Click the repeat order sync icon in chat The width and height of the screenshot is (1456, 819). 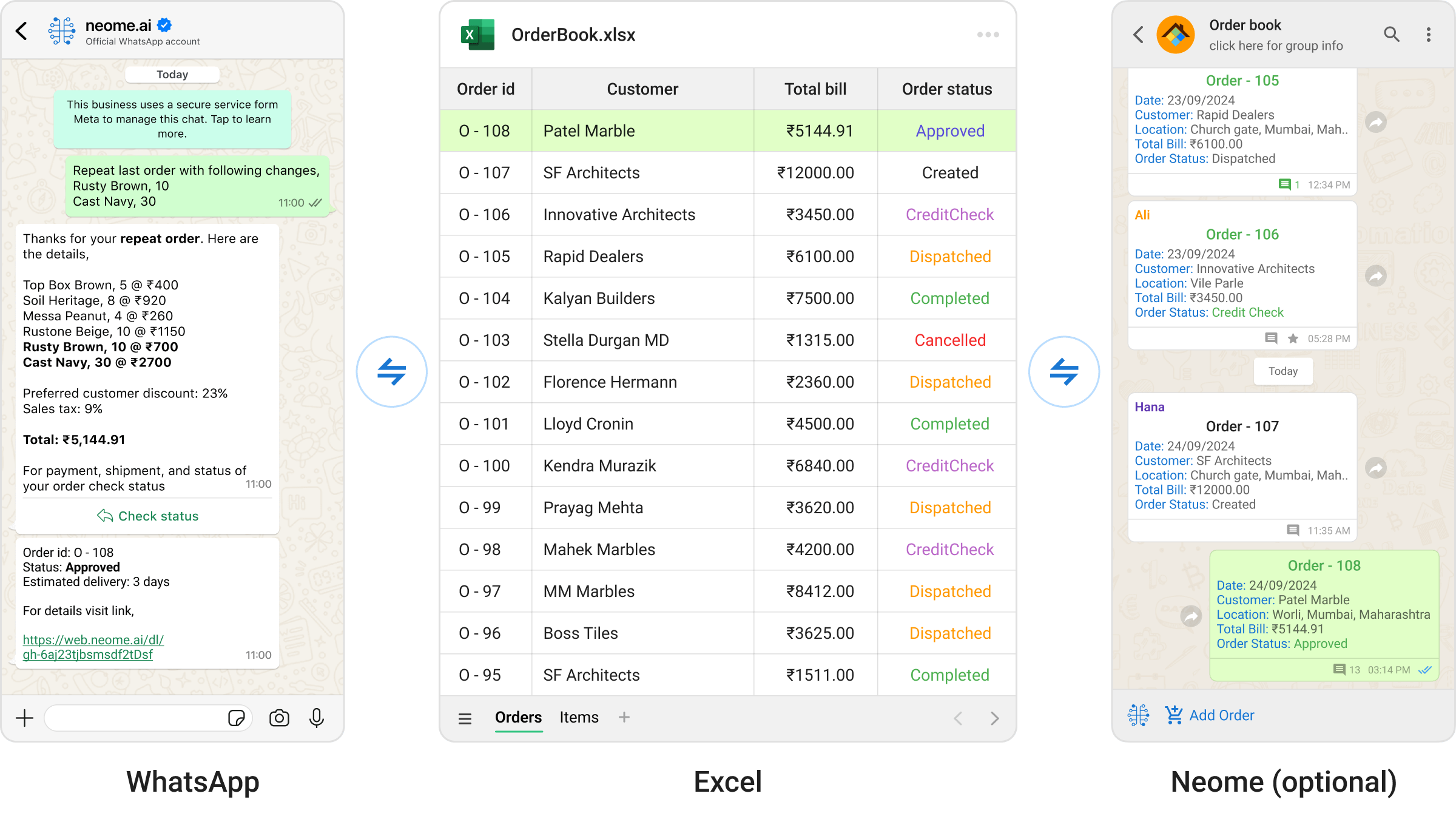tap(391, 372)
